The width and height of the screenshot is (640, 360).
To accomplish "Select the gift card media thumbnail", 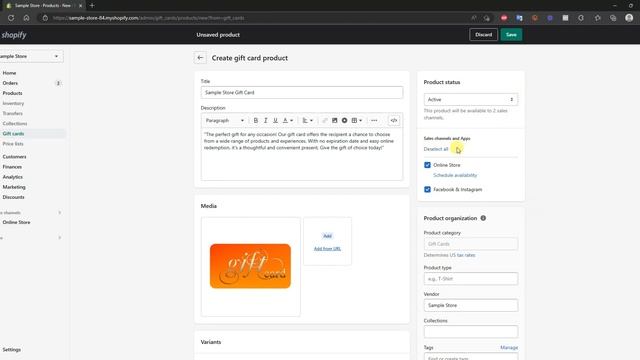I will 250,266.
